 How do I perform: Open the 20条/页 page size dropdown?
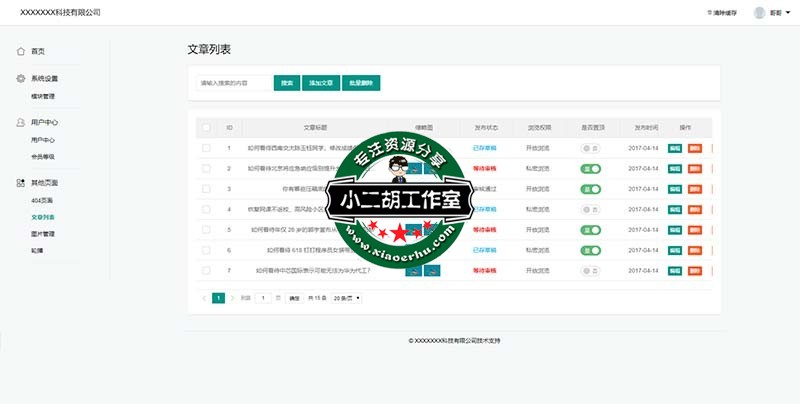[x=346, y=298]
